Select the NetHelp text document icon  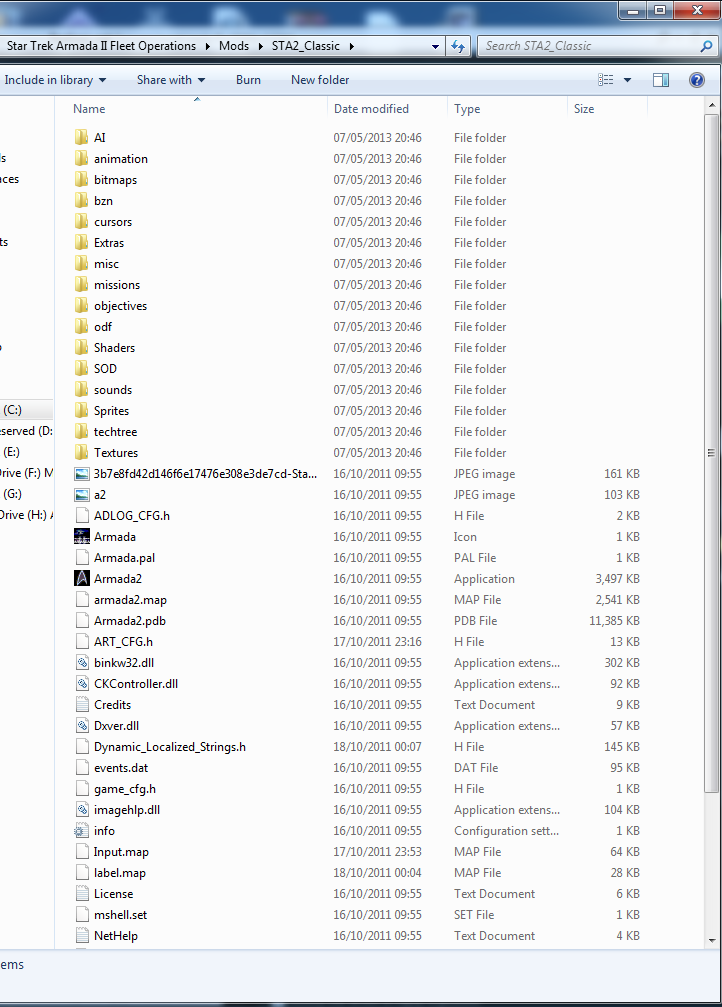click(82, 936)
